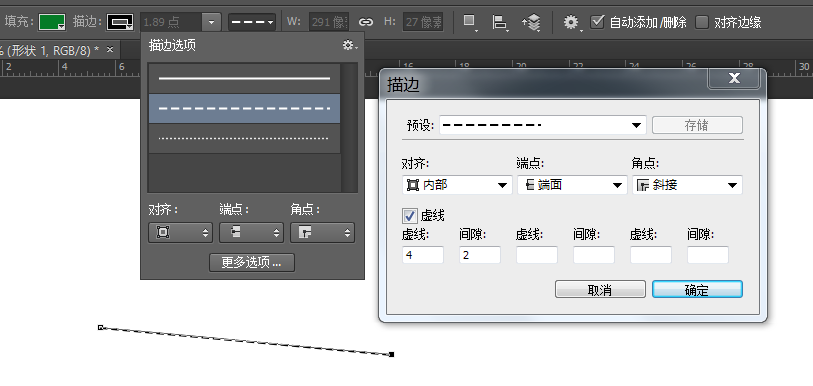Open the path alignment icon
The width and height of the screenshot is (813, 386).
pyautogui.click(x=499, y=22)
